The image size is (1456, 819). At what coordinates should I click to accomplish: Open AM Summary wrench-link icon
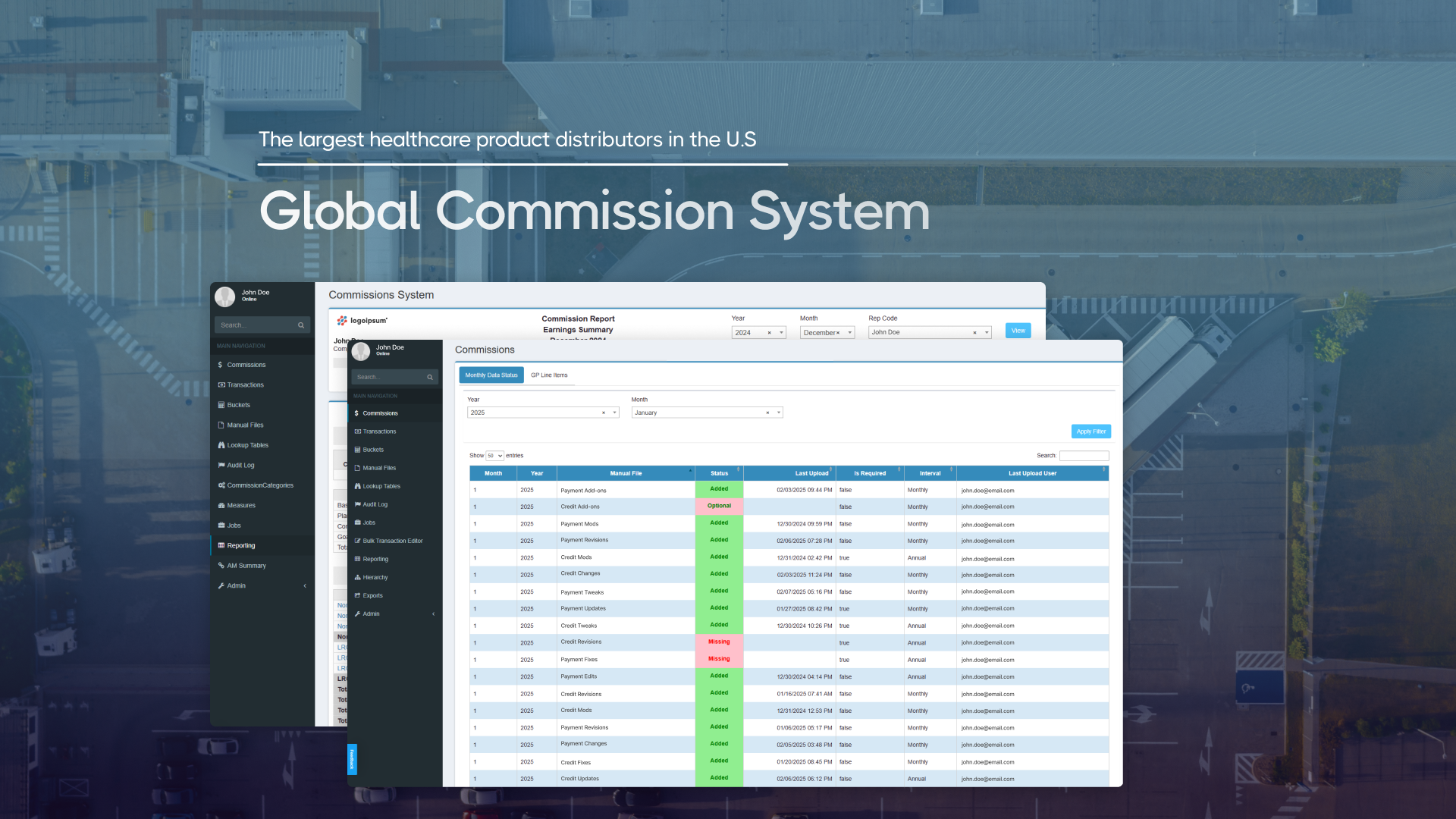(x=221, y=566)
